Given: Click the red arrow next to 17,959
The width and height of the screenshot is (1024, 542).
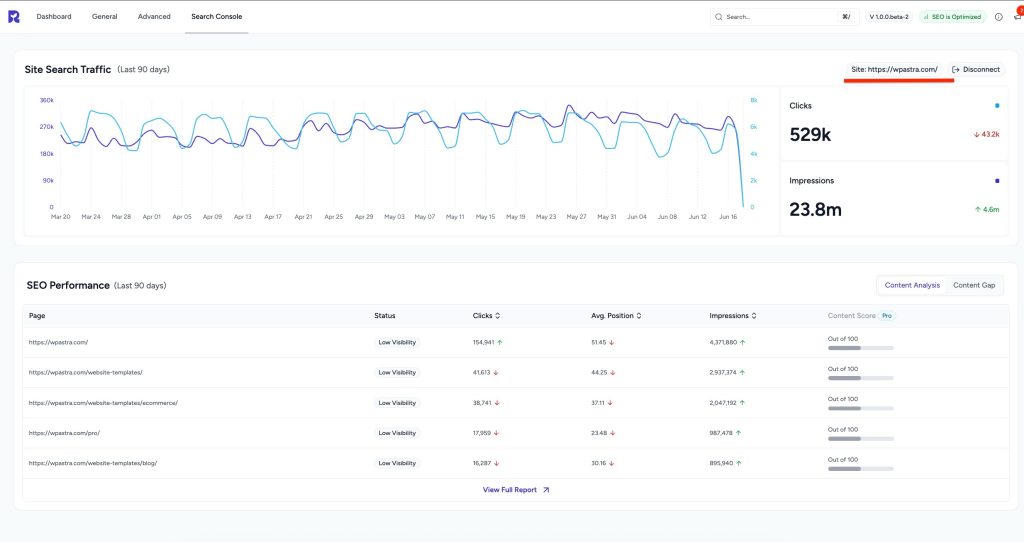Looking at the screenshot, I should [496, 433].
